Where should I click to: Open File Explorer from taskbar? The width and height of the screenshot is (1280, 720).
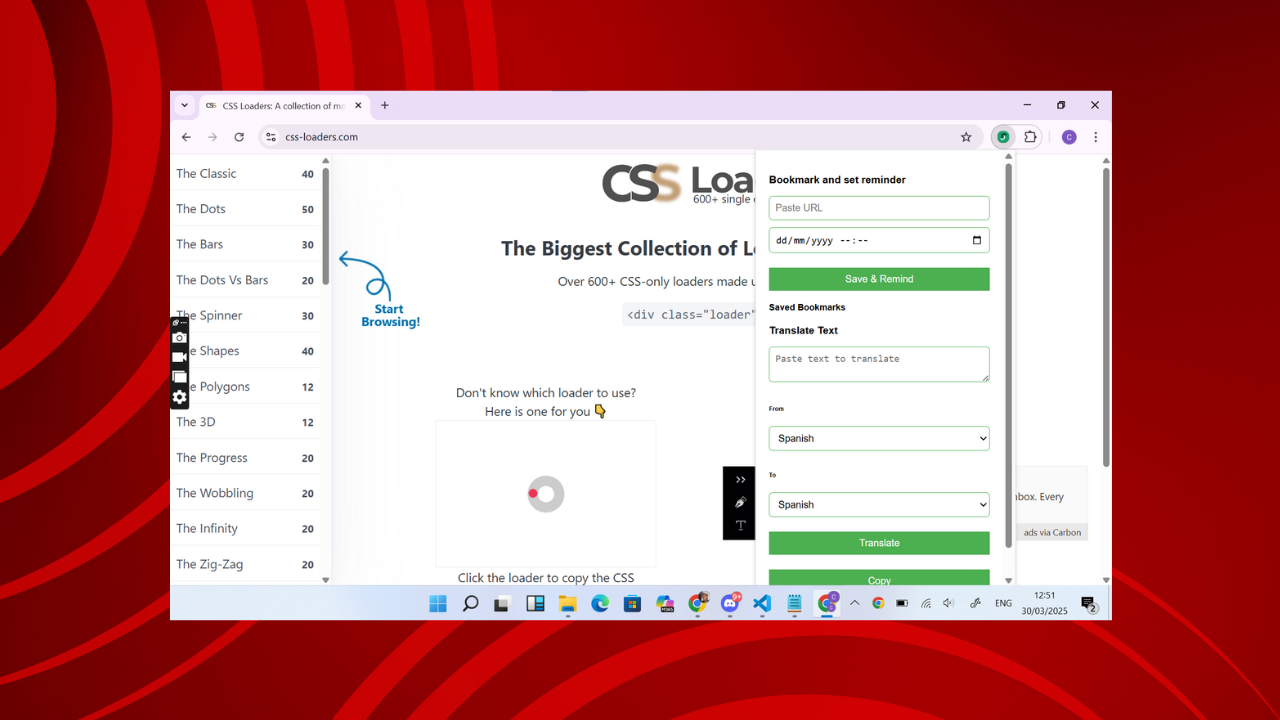(x=568, y=603)
